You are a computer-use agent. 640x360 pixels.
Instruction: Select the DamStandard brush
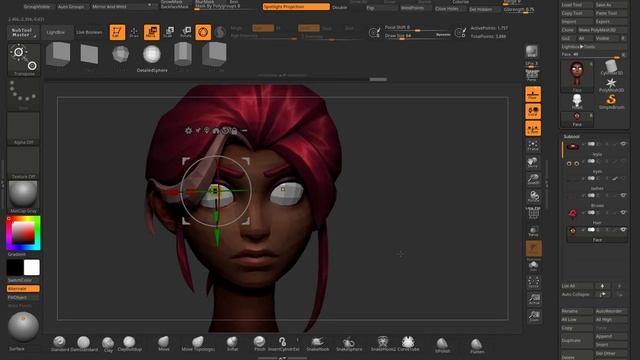tap(84, 344)
